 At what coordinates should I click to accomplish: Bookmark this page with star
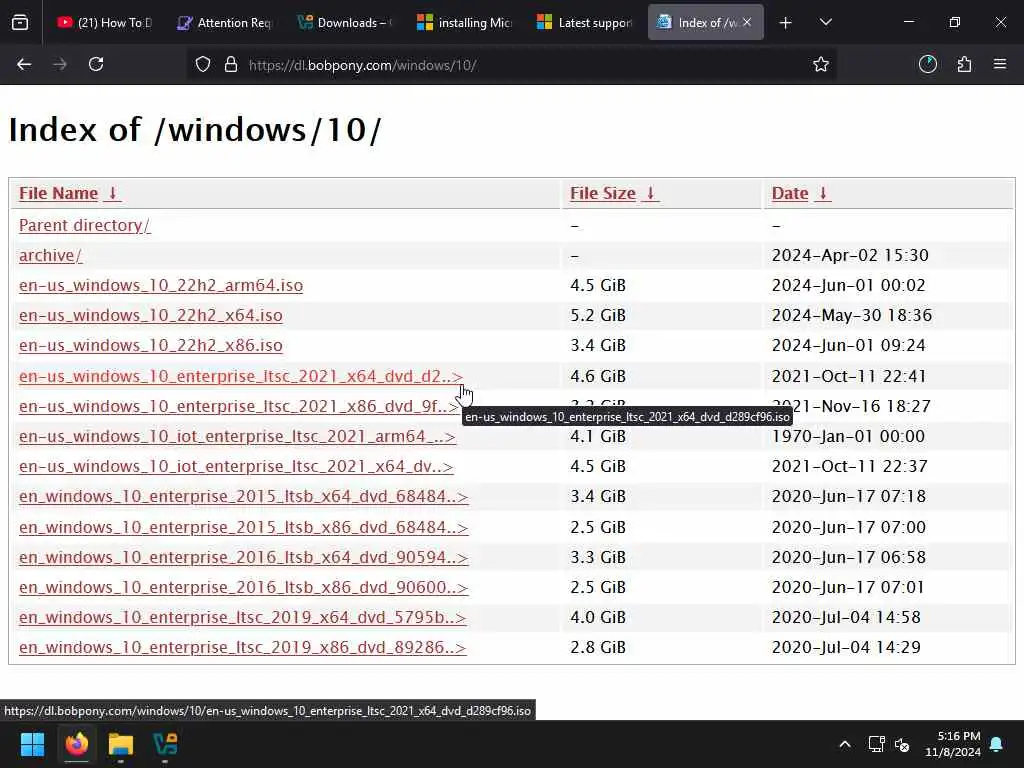pos(821,64)
